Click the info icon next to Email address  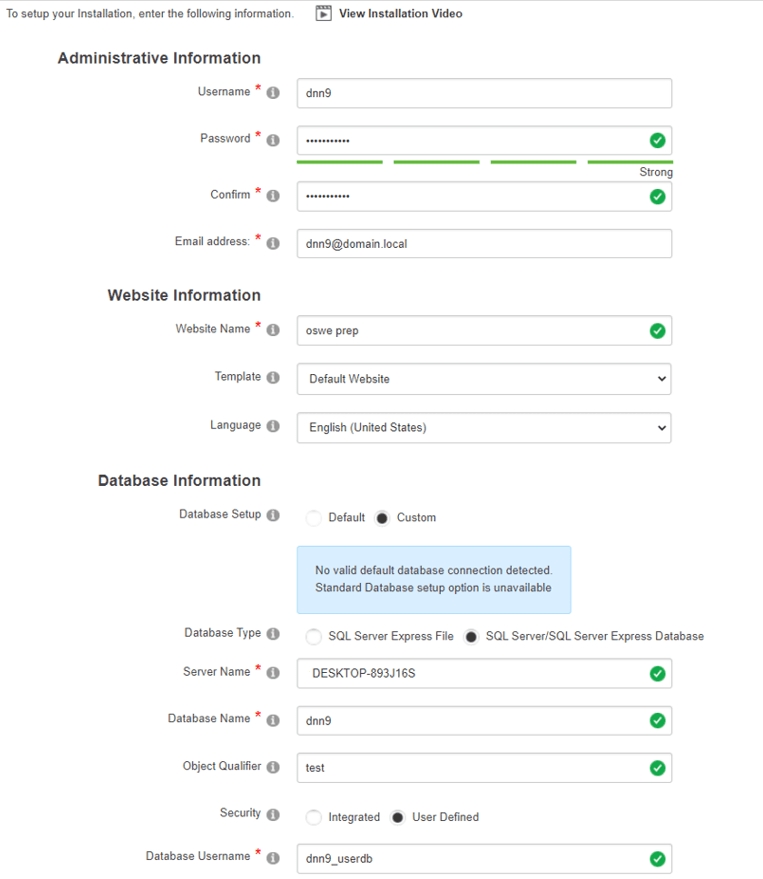pyautogui.click(x=273, y=243)
